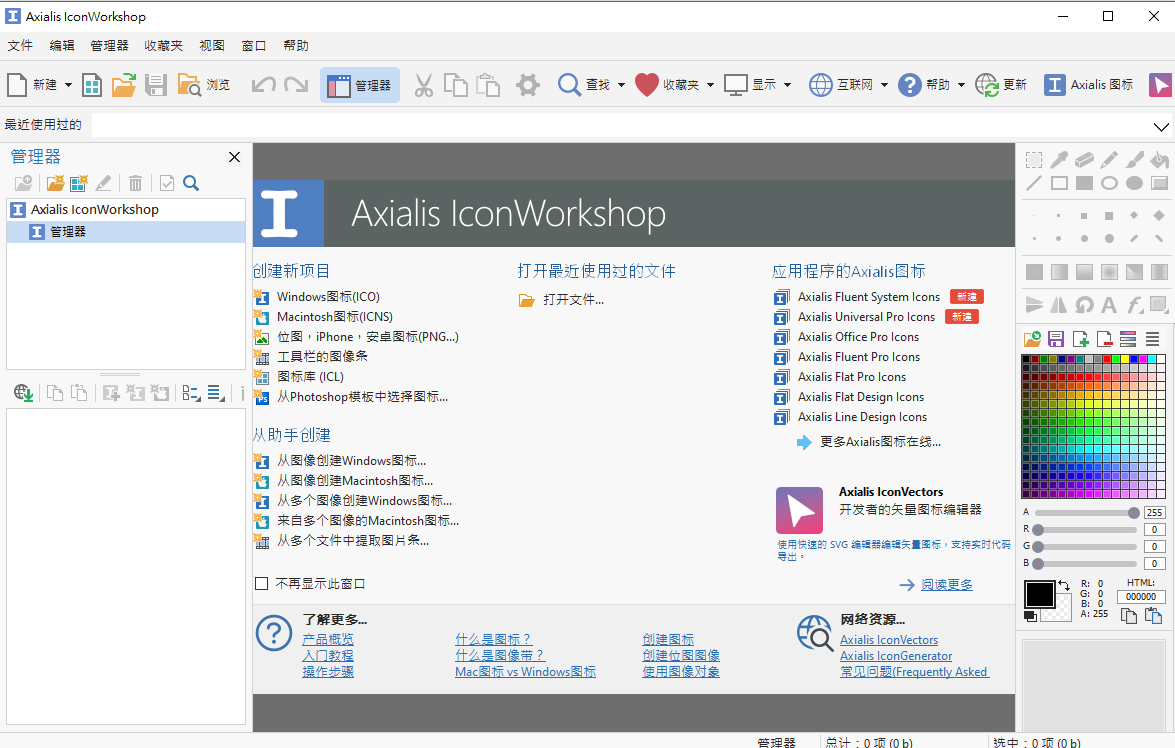Click the Open folder icon in the main toolbar
This screenshot has height=748, width=1175.
pos(124,85)
